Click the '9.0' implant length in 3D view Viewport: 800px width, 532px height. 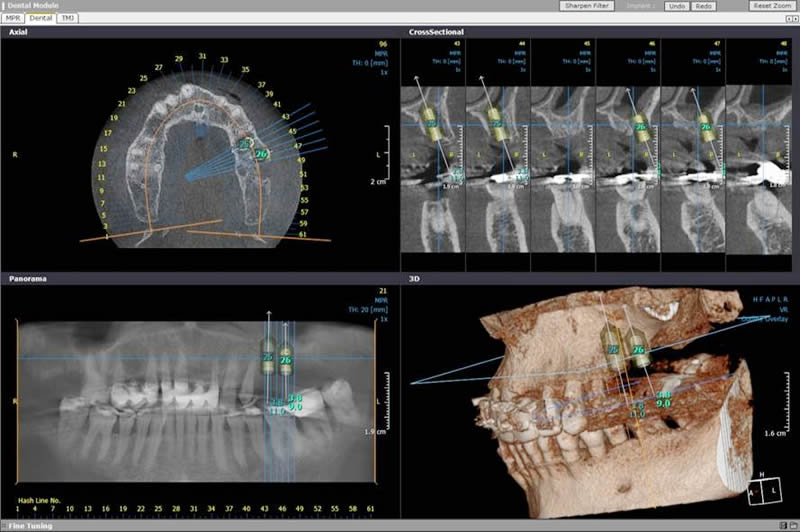click(663, 403)
